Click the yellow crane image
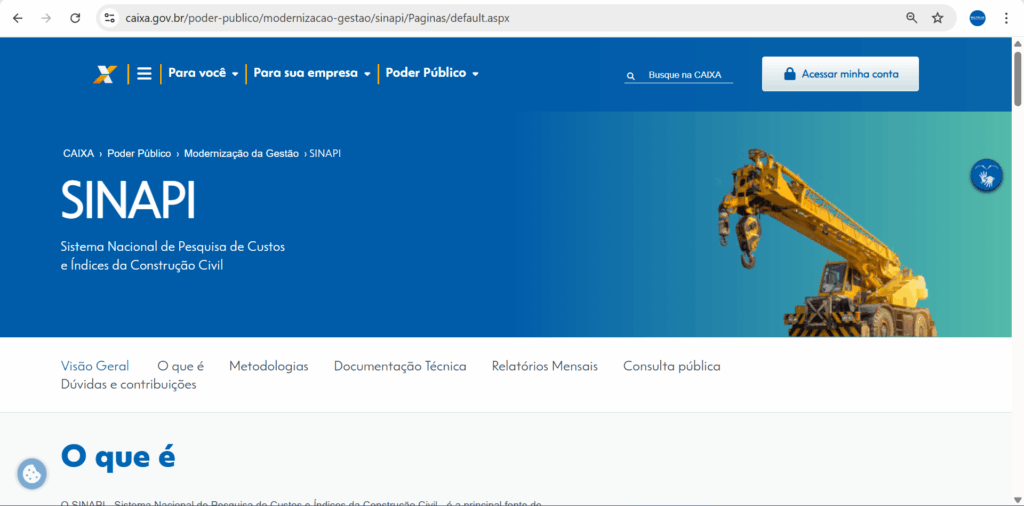 pyautogui.click(x=828, y=242)
